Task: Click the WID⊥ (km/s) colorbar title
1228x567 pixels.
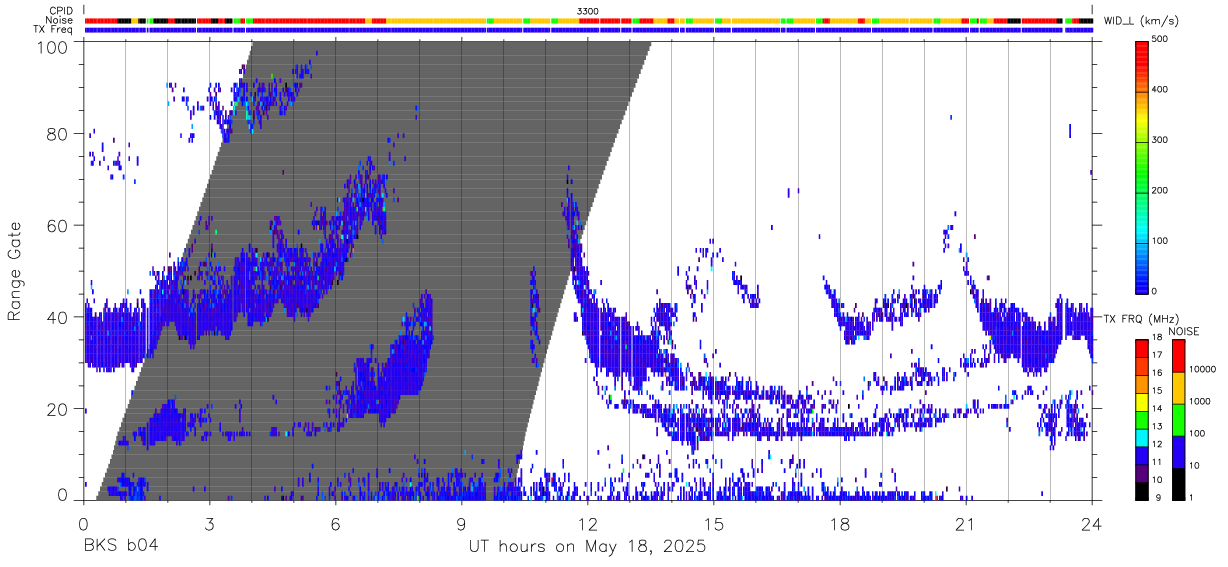Action: coord(1143,20)
